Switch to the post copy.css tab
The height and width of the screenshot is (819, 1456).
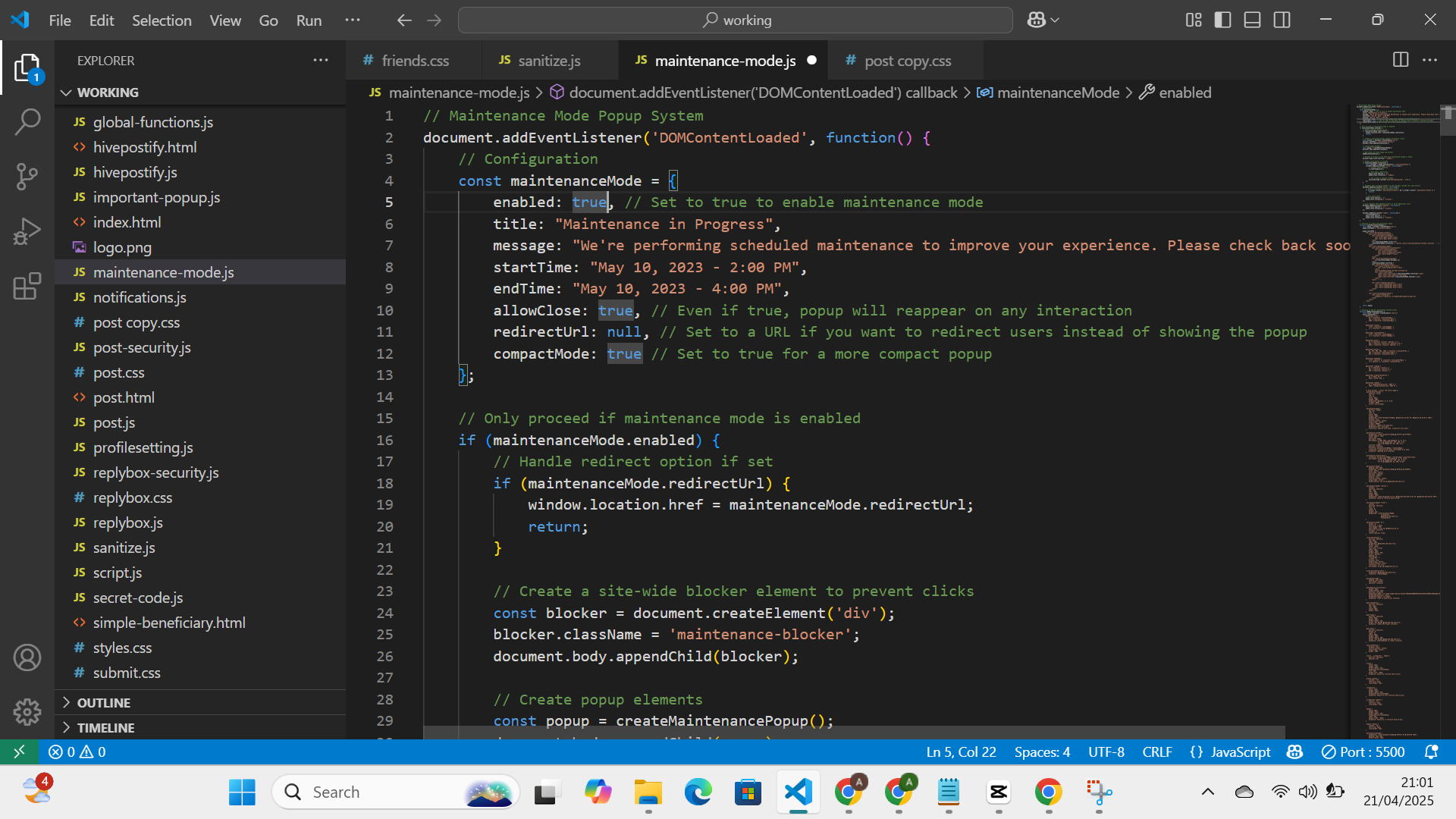[907, 61]
